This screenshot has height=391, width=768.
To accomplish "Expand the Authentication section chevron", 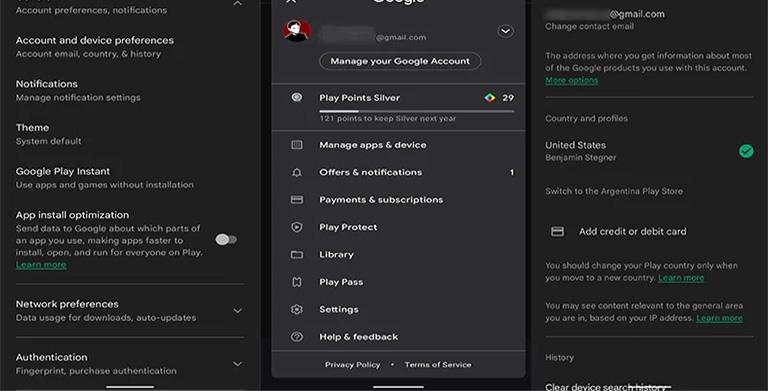I will coord(238,364).
